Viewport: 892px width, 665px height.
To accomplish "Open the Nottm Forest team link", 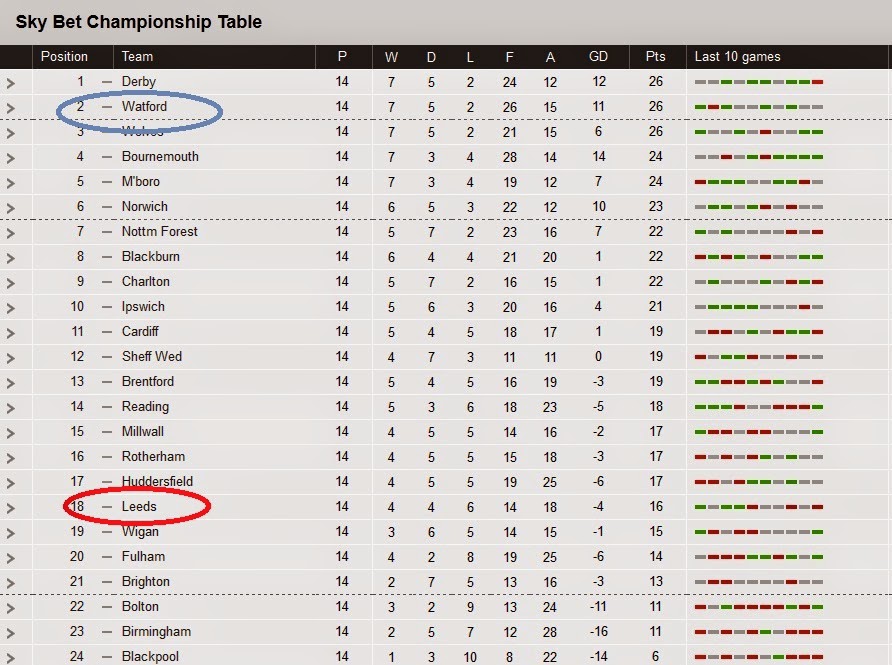I will pos(159,232).
